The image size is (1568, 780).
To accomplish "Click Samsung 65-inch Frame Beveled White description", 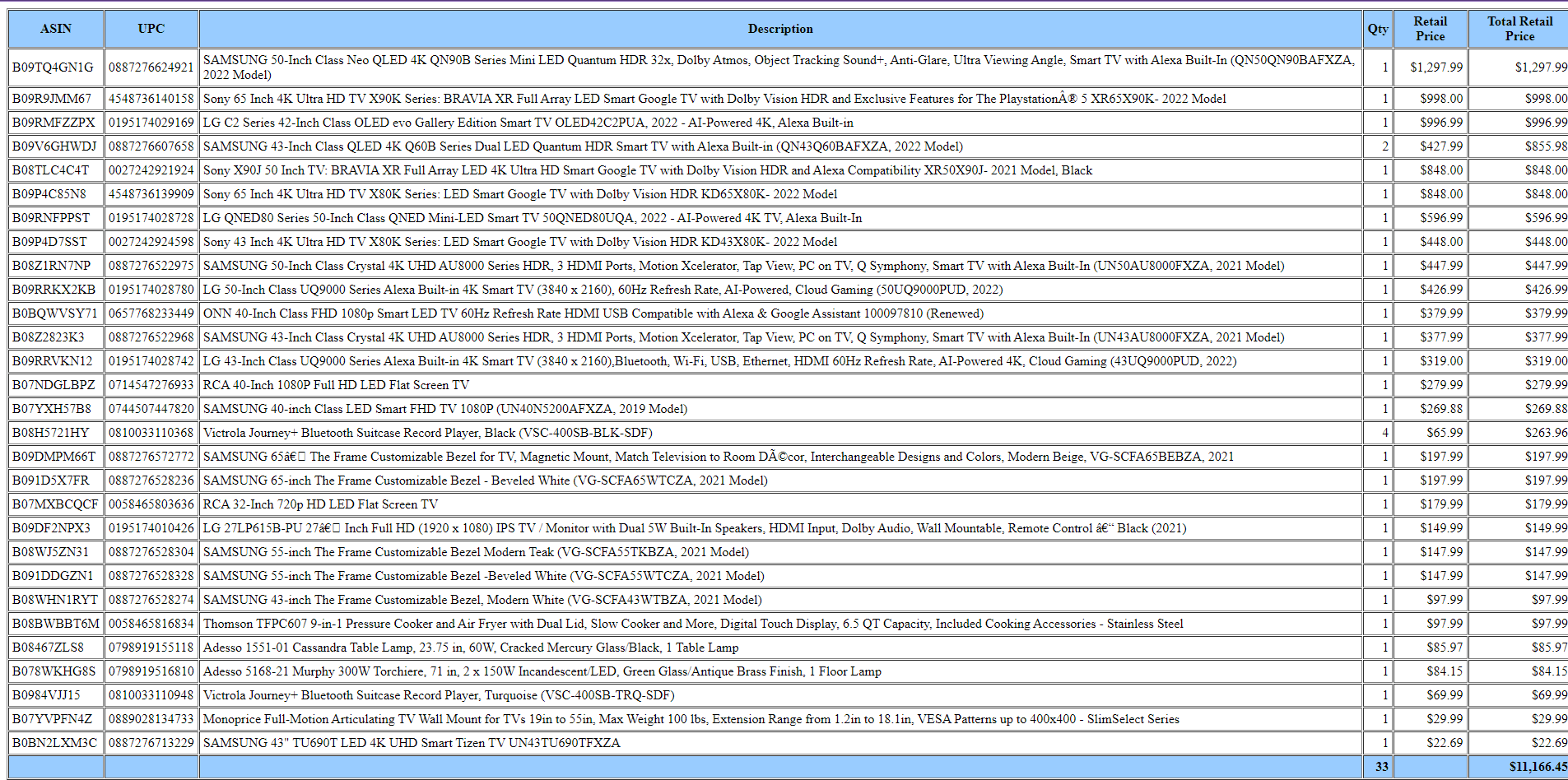I will point(780,481).
